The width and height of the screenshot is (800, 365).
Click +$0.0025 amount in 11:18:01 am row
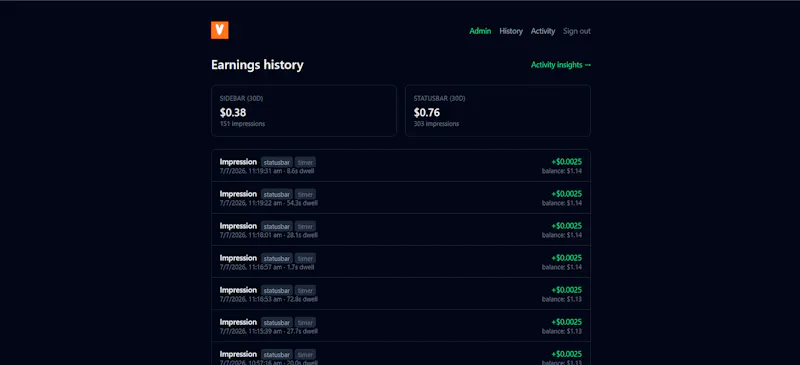point(566,226)
